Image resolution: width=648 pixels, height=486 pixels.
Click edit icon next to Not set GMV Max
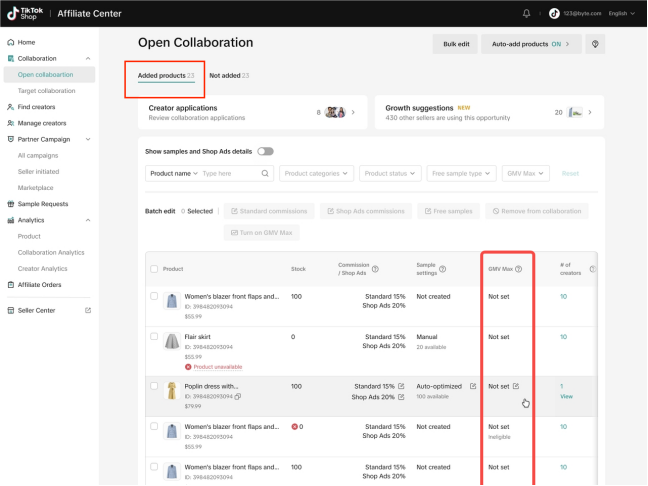[516, 386]
